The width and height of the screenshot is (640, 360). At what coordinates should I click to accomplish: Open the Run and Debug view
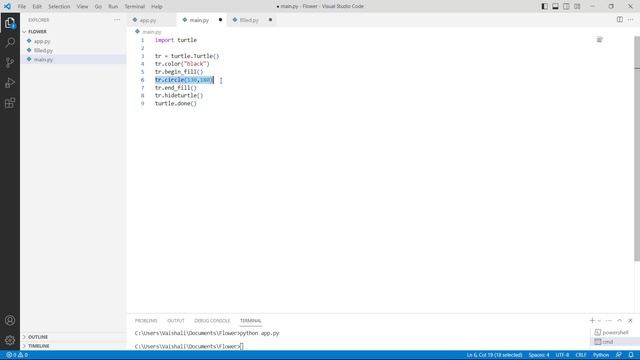click(10, 82)
